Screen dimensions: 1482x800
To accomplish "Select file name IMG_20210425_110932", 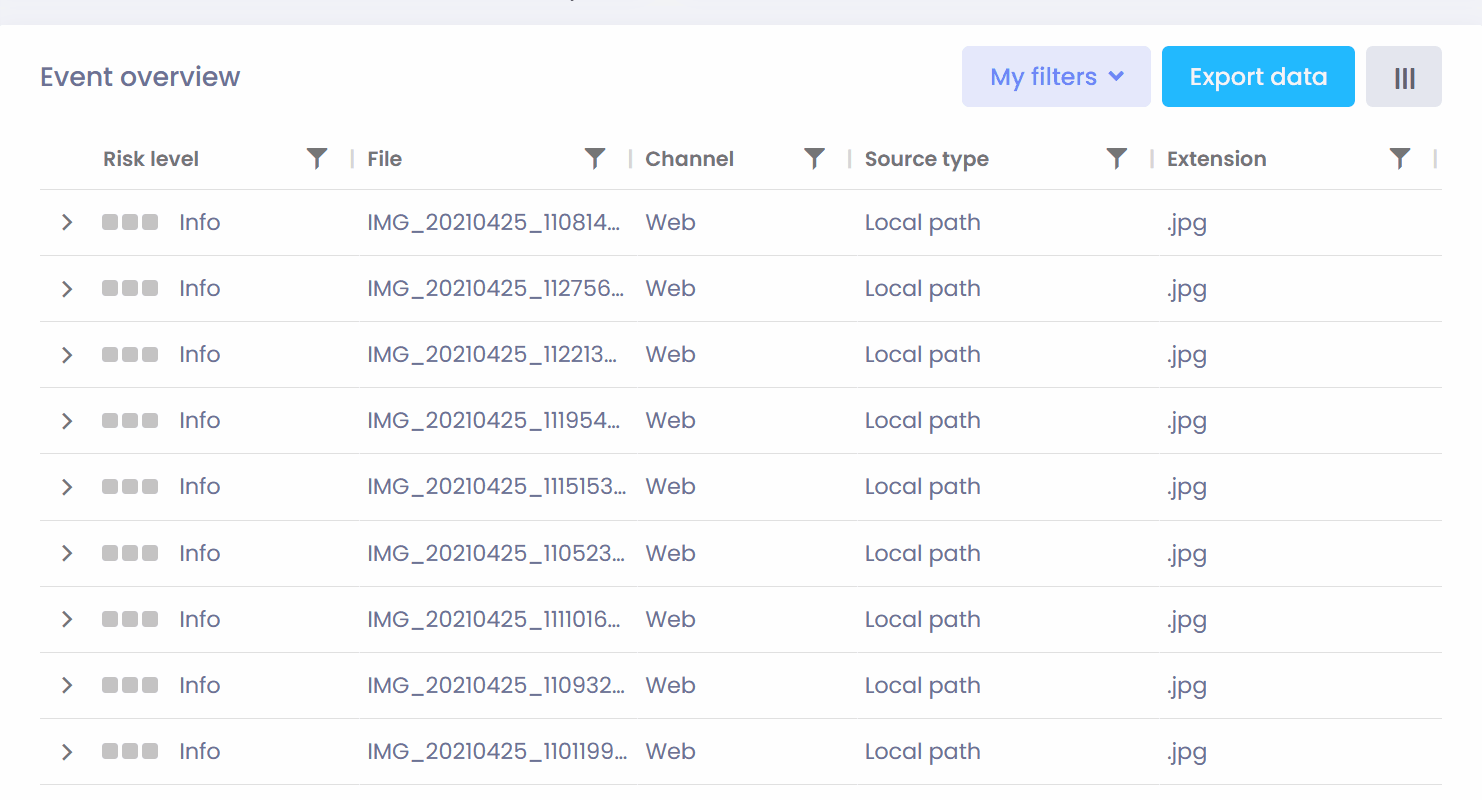I will click(x=496, y=685).
